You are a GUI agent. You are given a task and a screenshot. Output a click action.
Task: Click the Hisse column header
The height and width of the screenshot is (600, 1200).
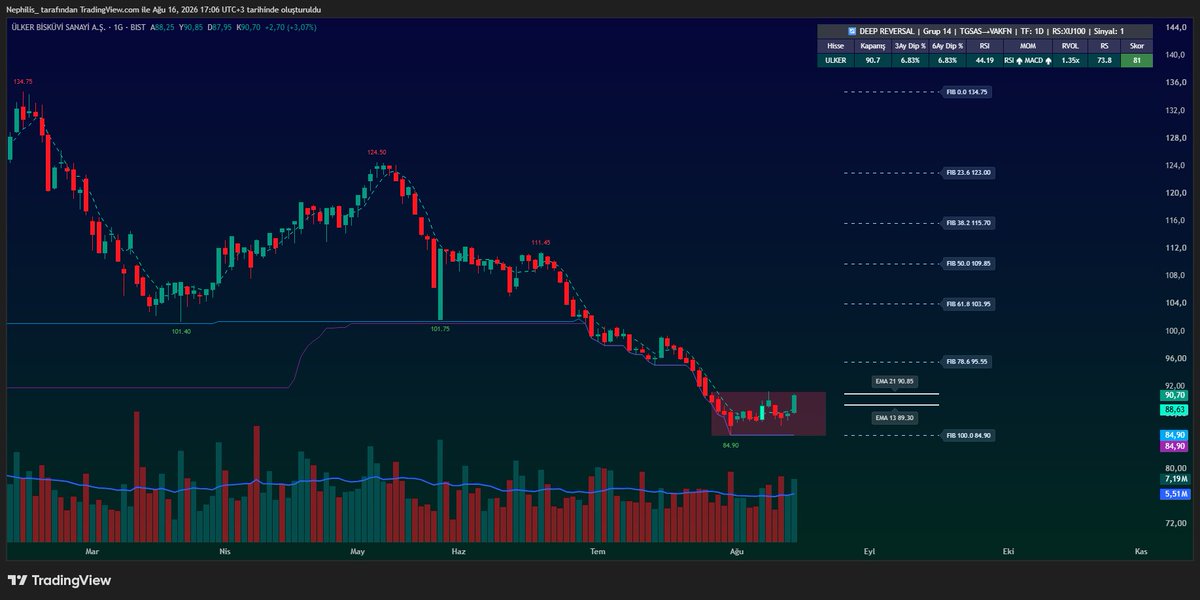coord(835,46)
